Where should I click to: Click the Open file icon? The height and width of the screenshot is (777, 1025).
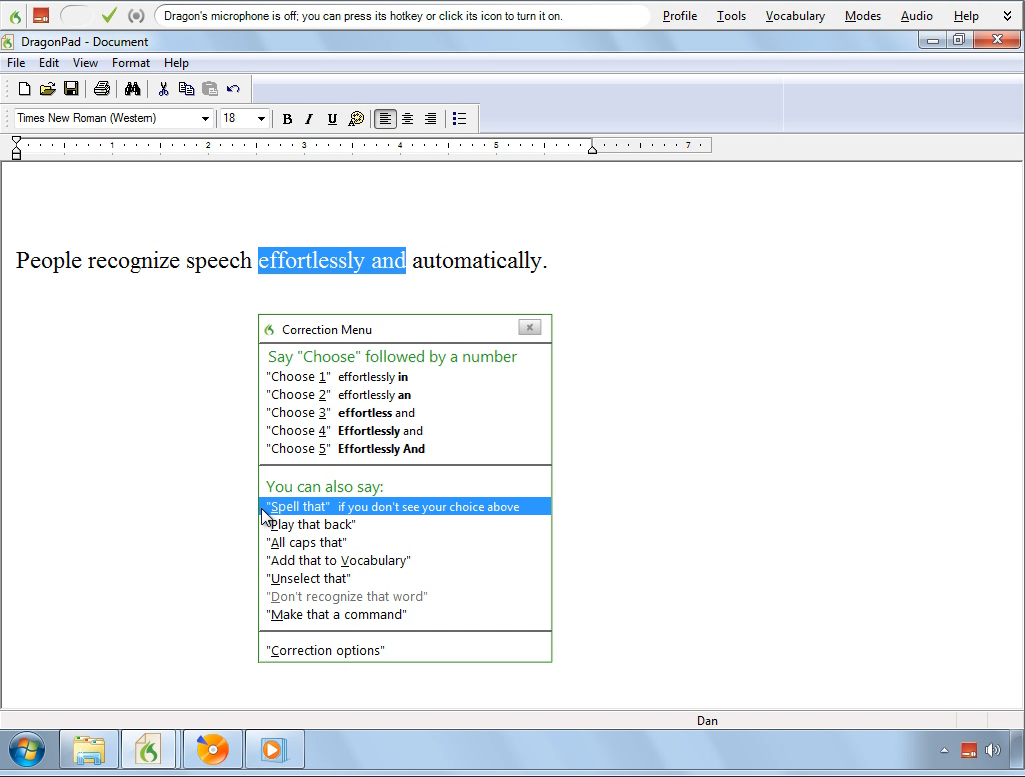[x=48, y=88]
